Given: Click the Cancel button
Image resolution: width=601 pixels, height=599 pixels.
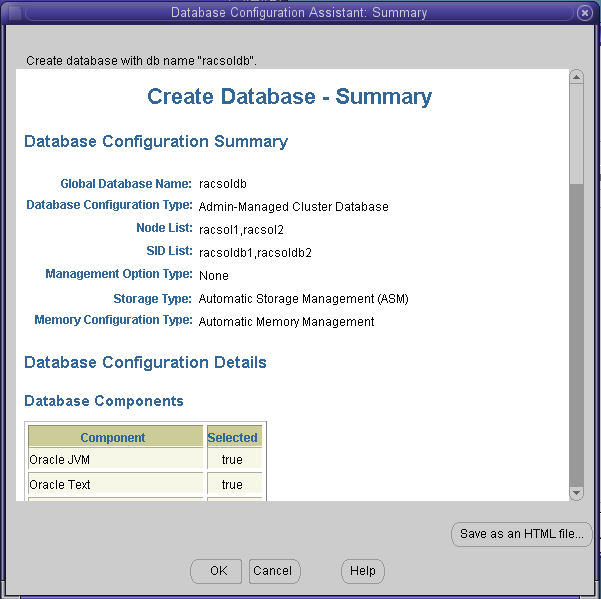Looking at the screenshot, I should [x=274, y=571].
